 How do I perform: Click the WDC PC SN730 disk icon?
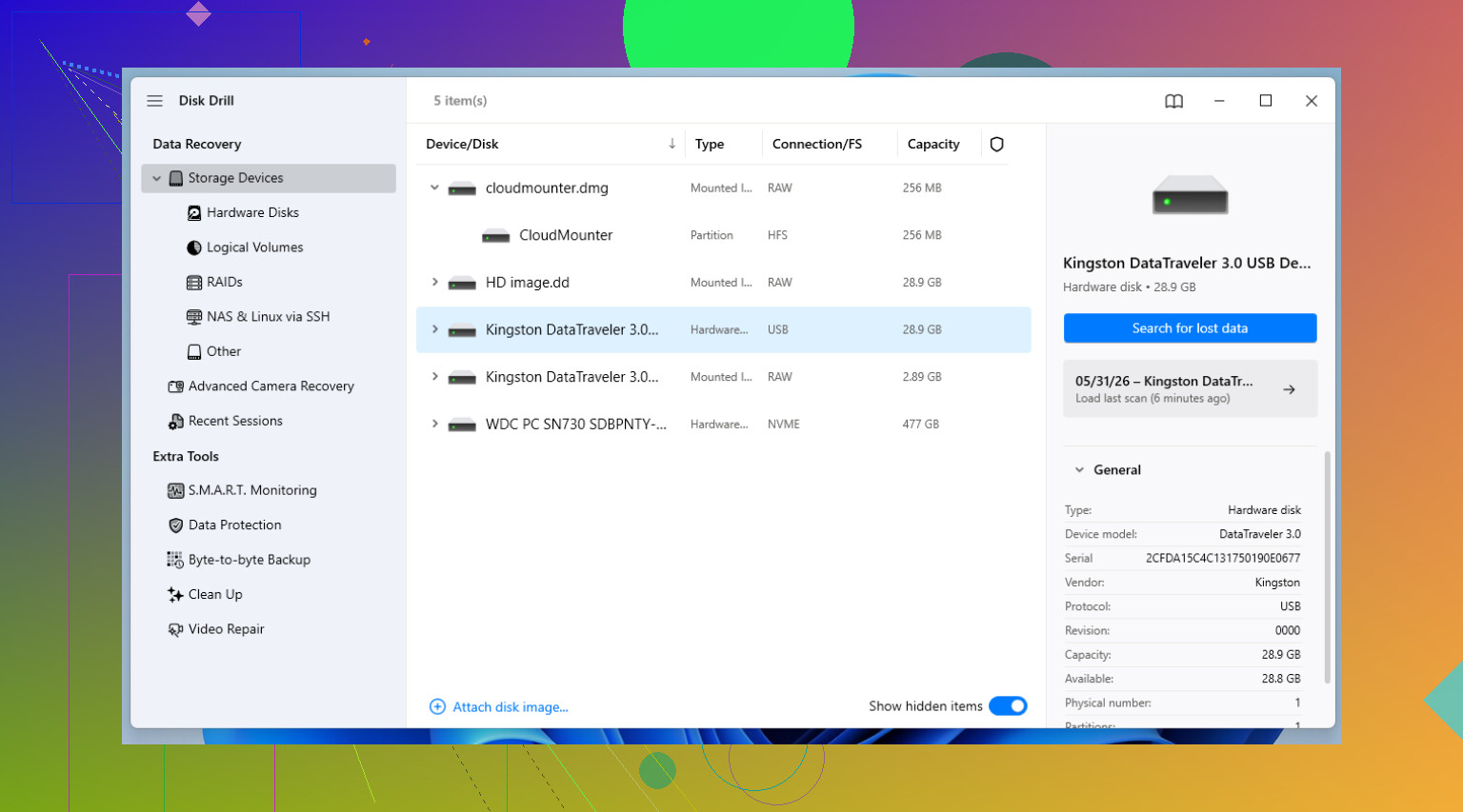click(462, 425)
